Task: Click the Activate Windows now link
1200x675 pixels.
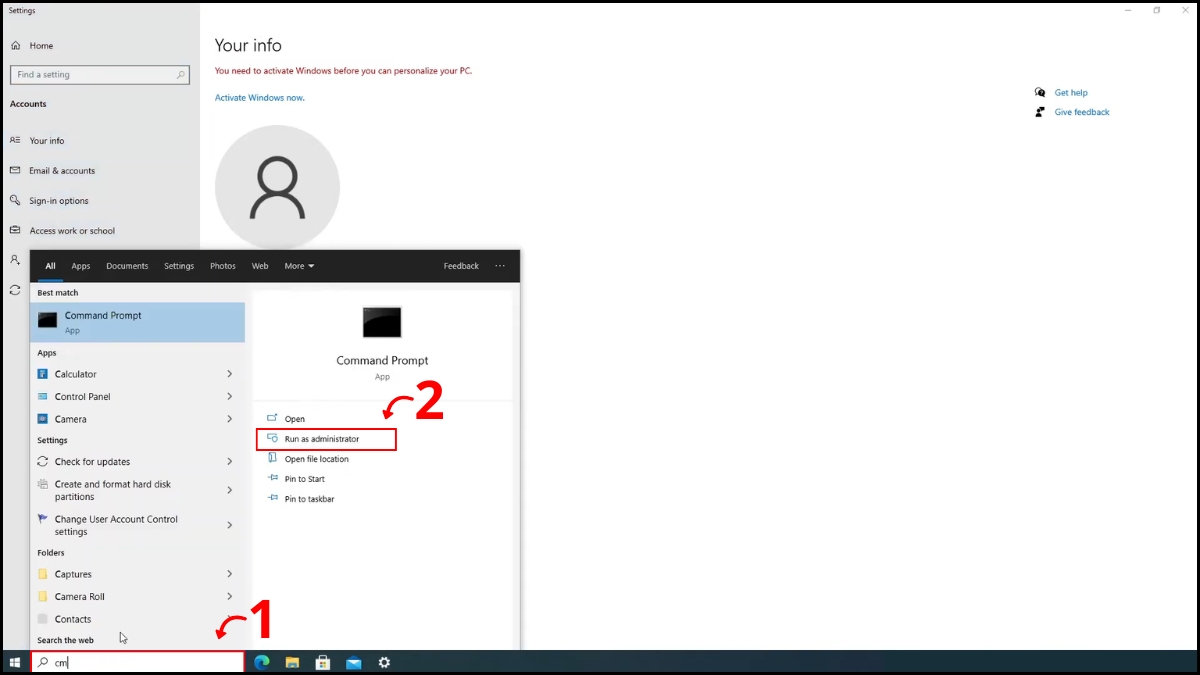Action: pos(258,97)
